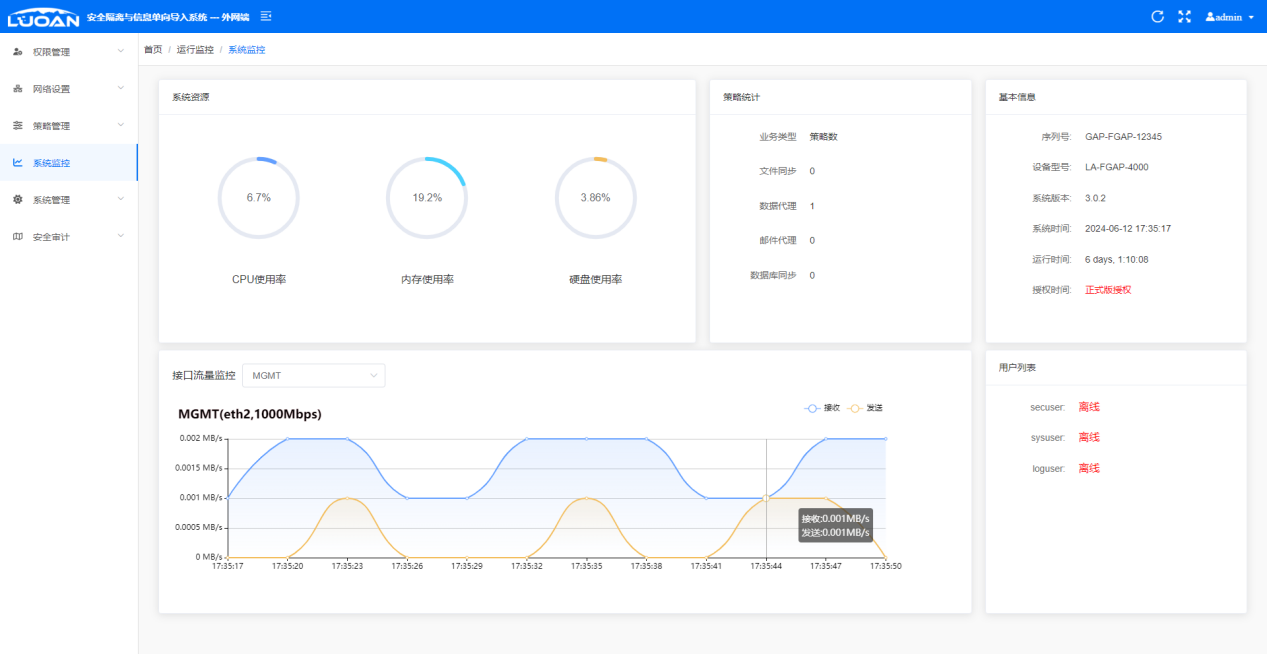Click the 邮件代理 row label
Screen dimensions: 1267x654
click(x=778, y=240)
